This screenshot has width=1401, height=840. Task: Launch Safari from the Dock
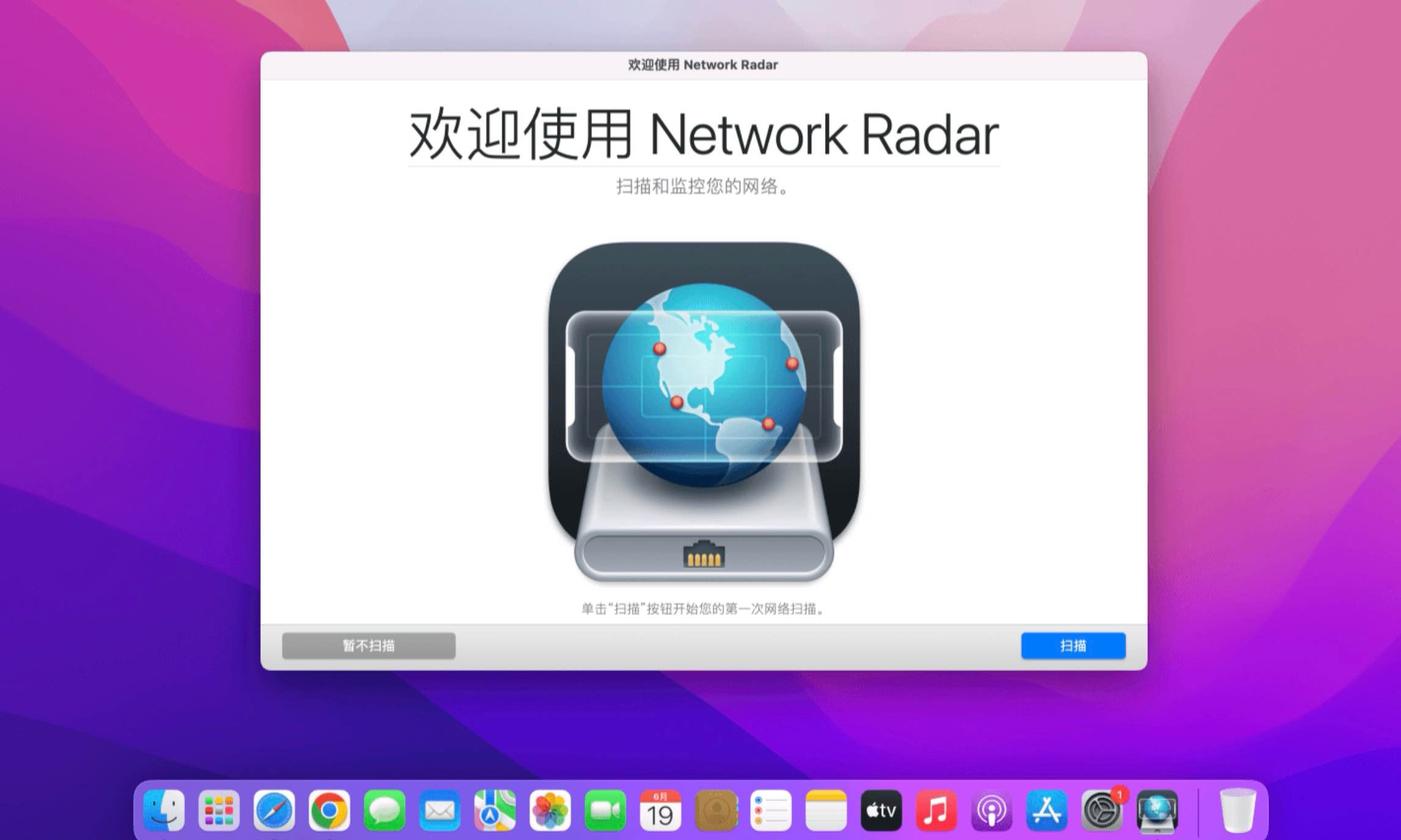click(x=274, y=810)
